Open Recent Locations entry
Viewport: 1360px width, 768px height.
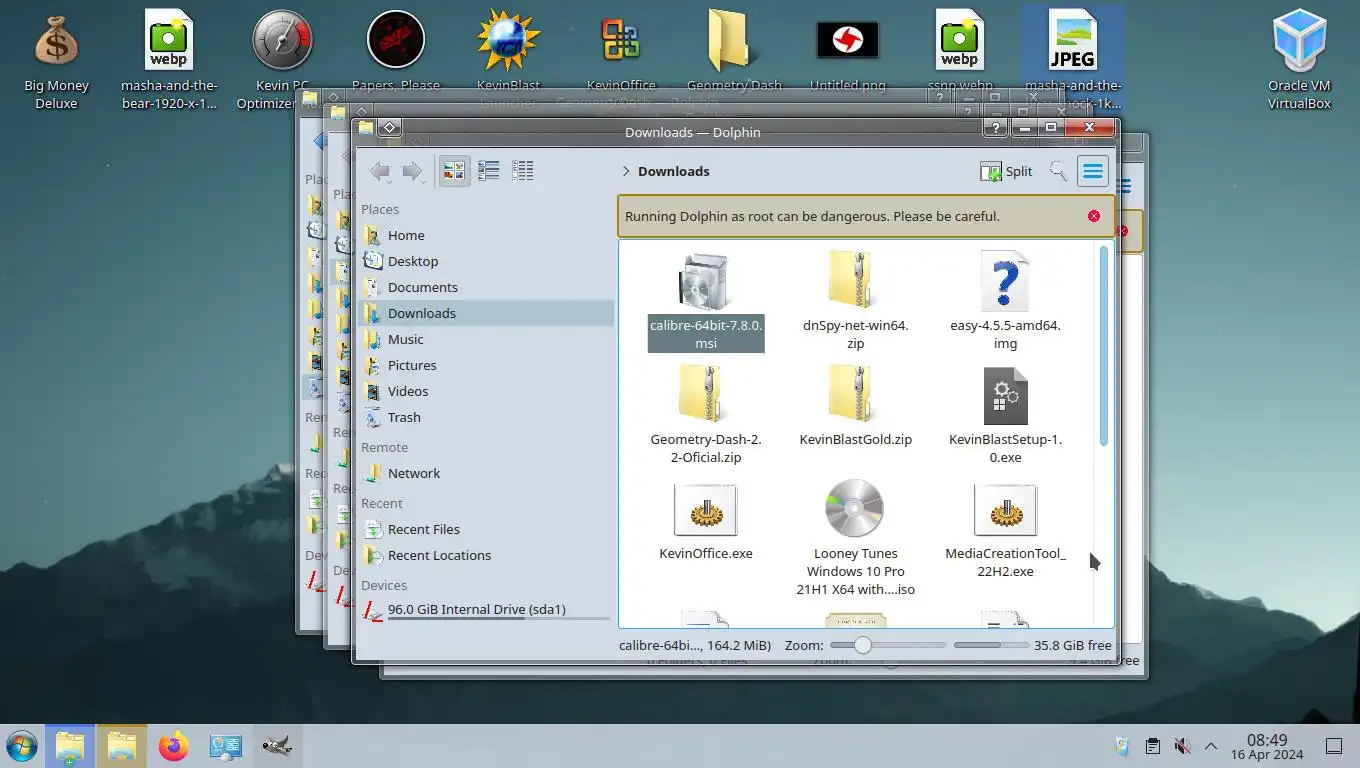(486, 555)
